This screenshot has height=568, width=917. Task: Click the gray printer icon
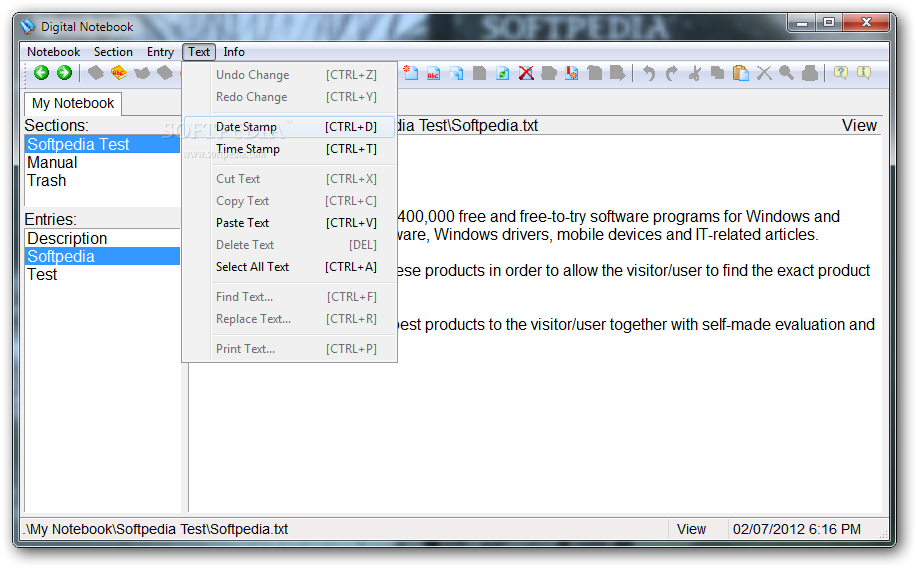click(810, 73)
